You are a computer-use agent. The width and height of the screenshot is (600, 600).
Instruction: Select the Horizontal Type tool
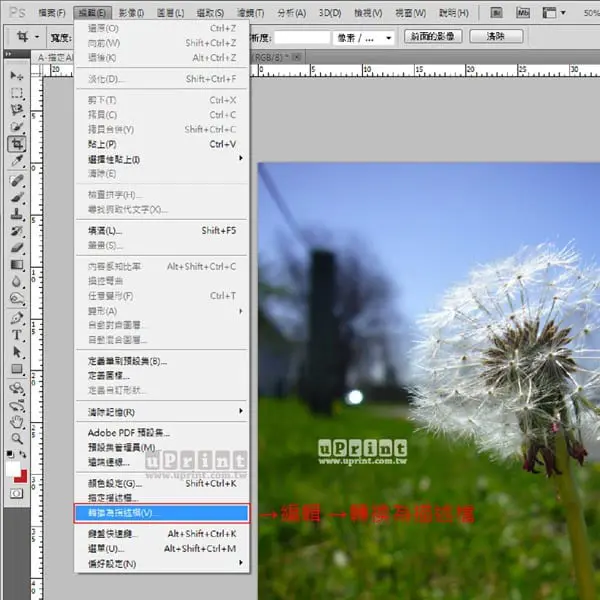16,335
